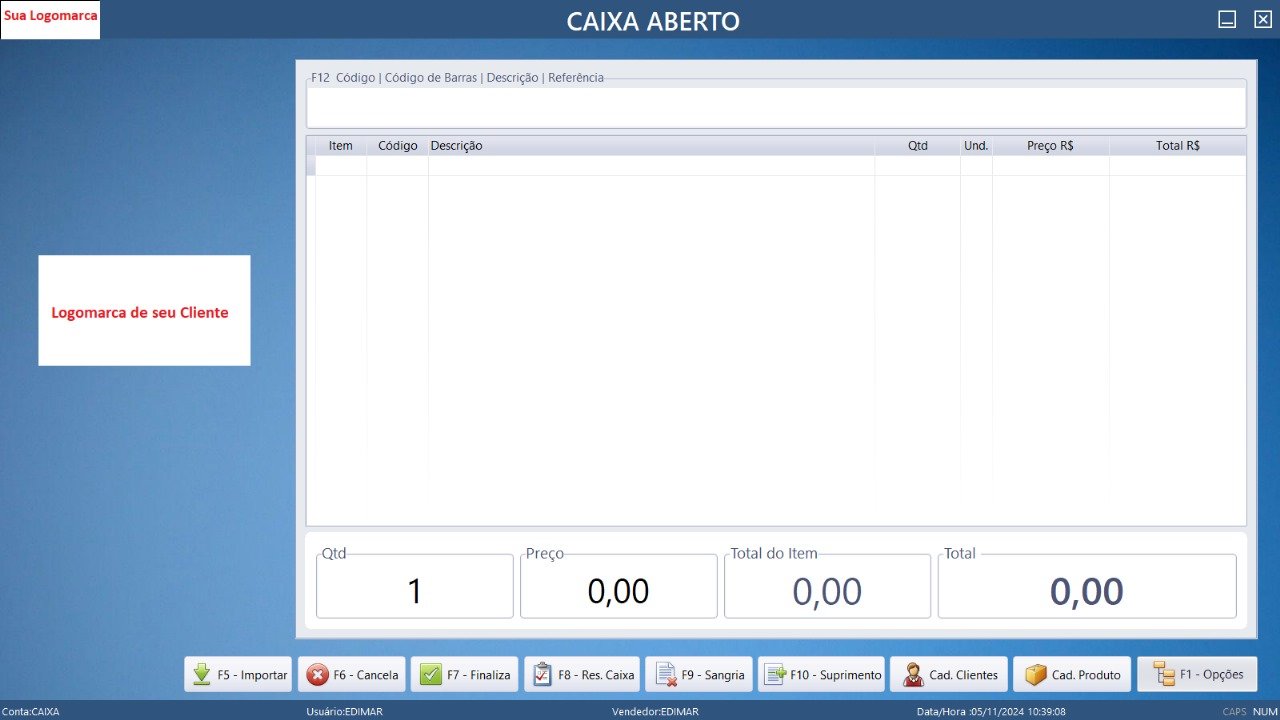
Task: Click the Suprimento add-document icon
Action: 775,675
